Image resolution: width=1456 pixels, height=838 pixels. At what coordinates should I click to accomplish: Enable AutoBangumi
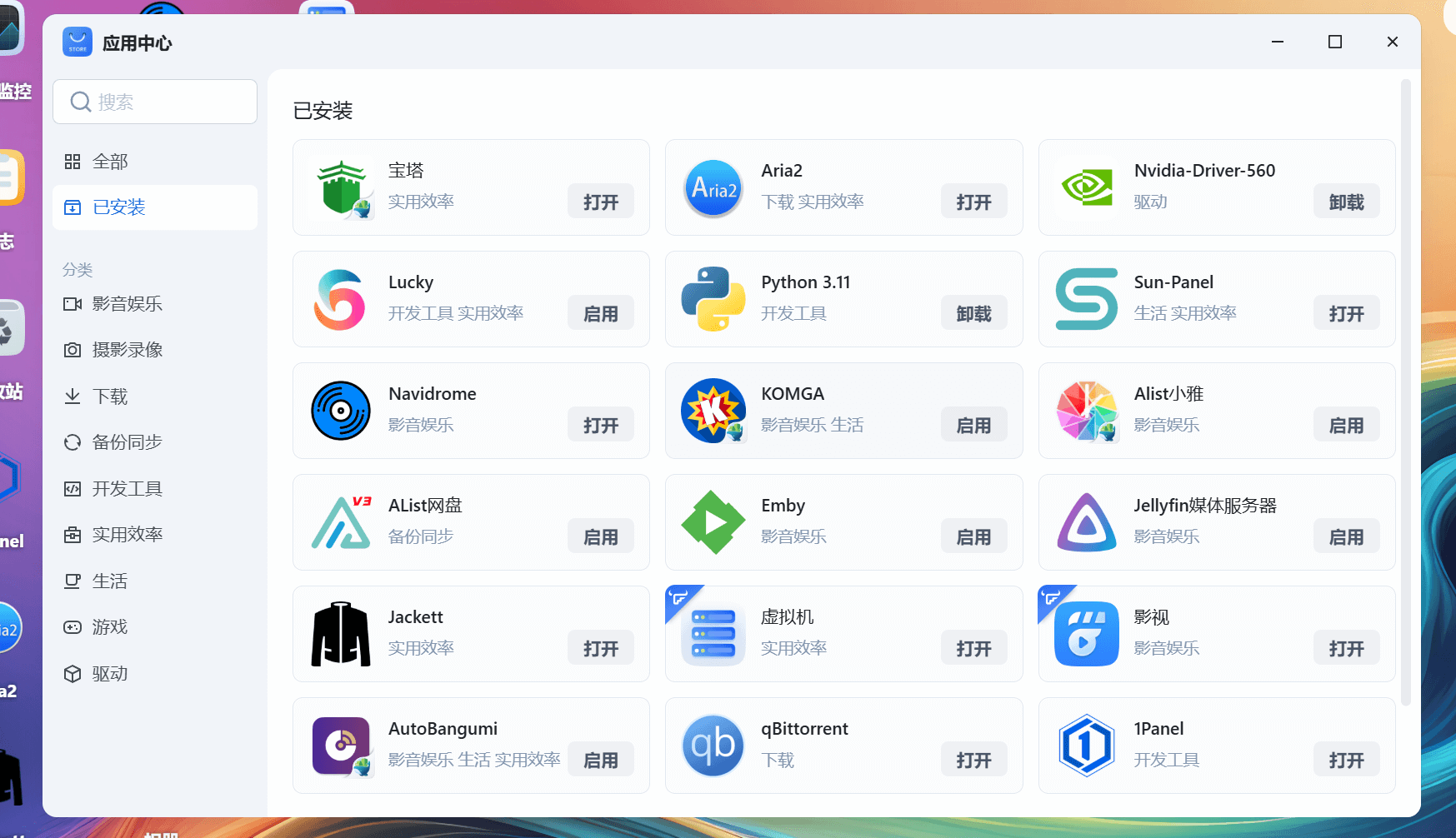click(x=601, y=760)
